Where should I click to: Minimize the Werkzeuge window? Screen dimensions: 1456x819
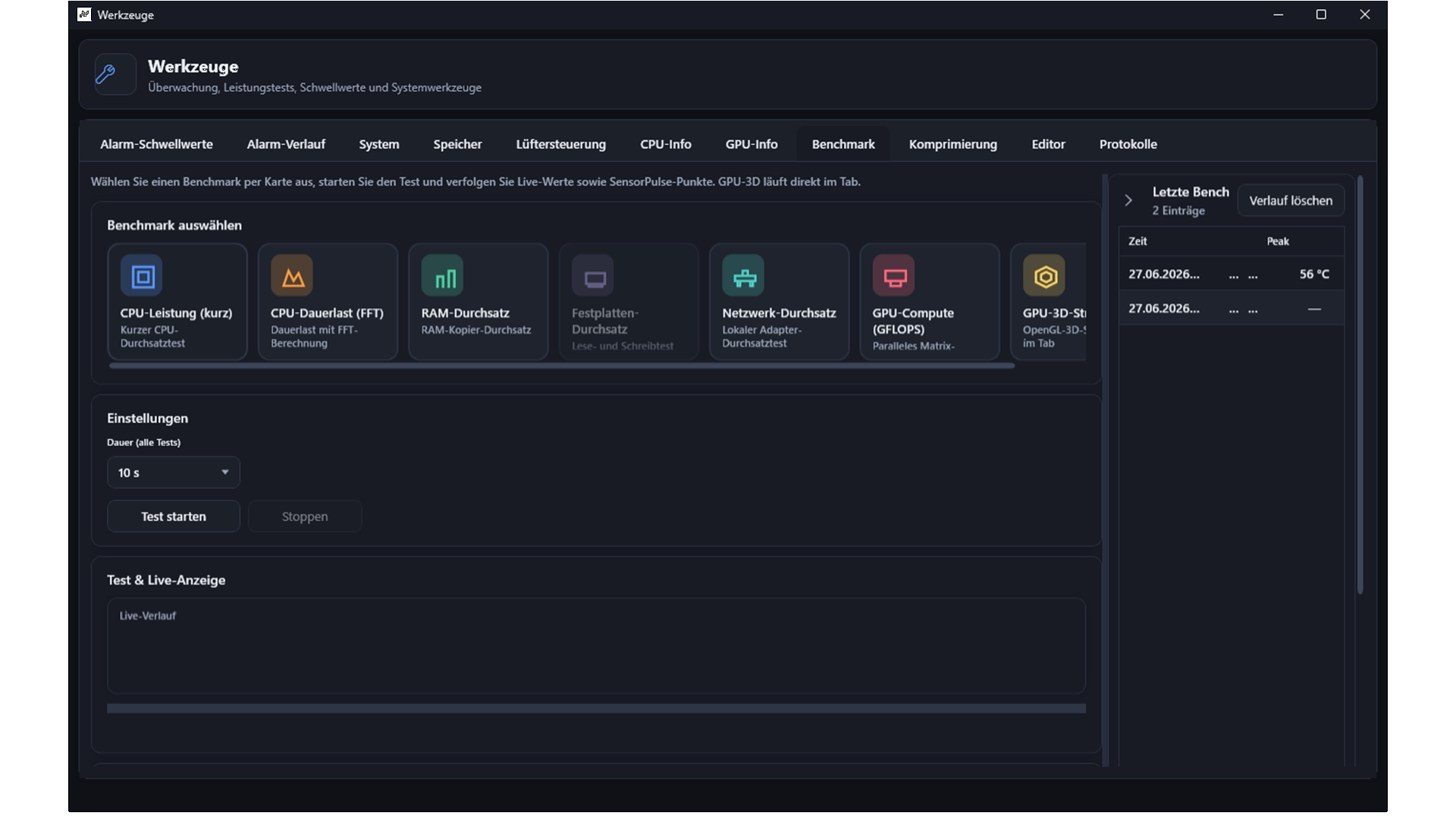pos(1278,14)
